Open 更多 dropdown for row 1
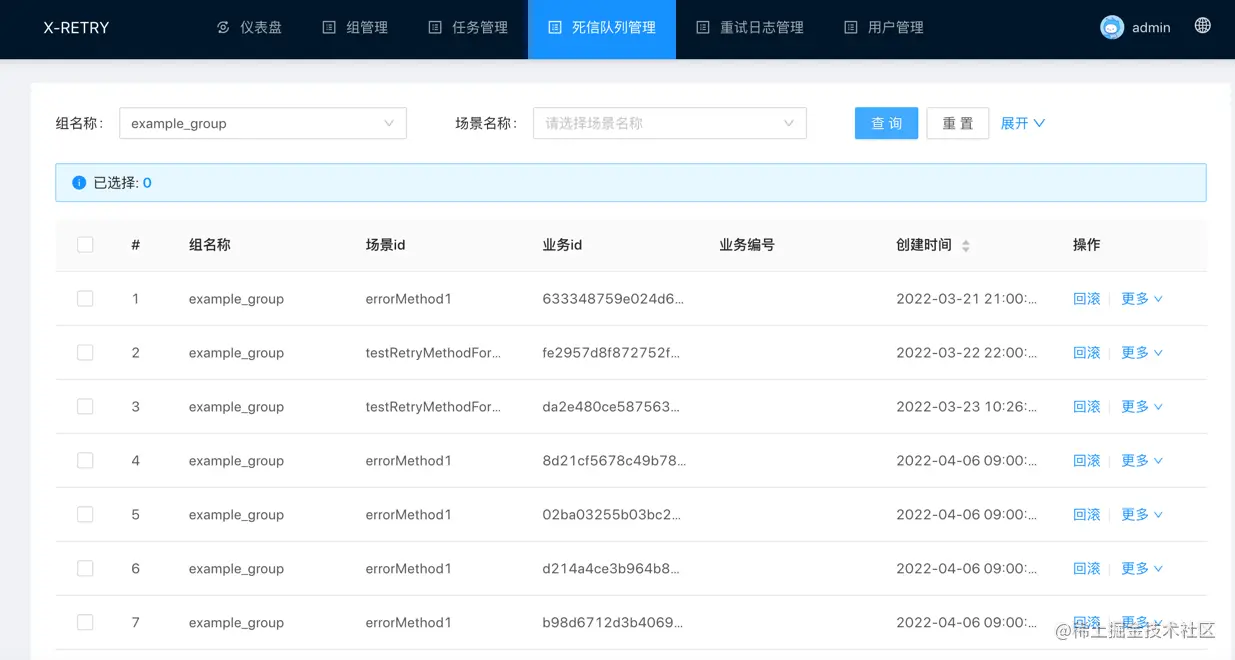 coord(1142,299)
